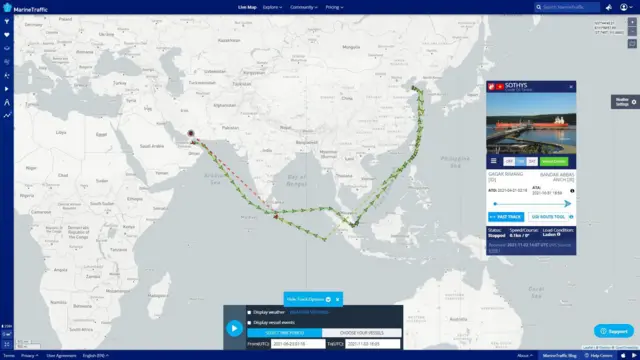
Task: Click the Support button
Action: (614, 331)
